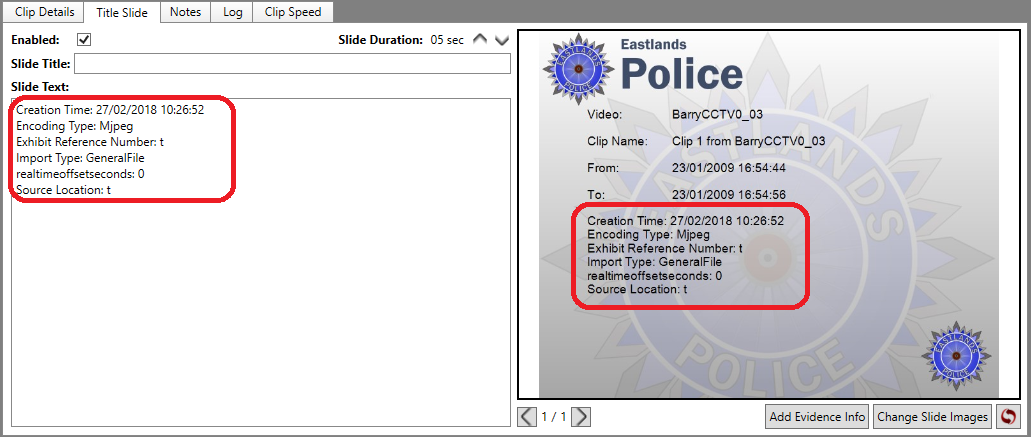Click 'Creation Time: 27/02/2018 10:26:52' in Slide Text

point(110,110)
